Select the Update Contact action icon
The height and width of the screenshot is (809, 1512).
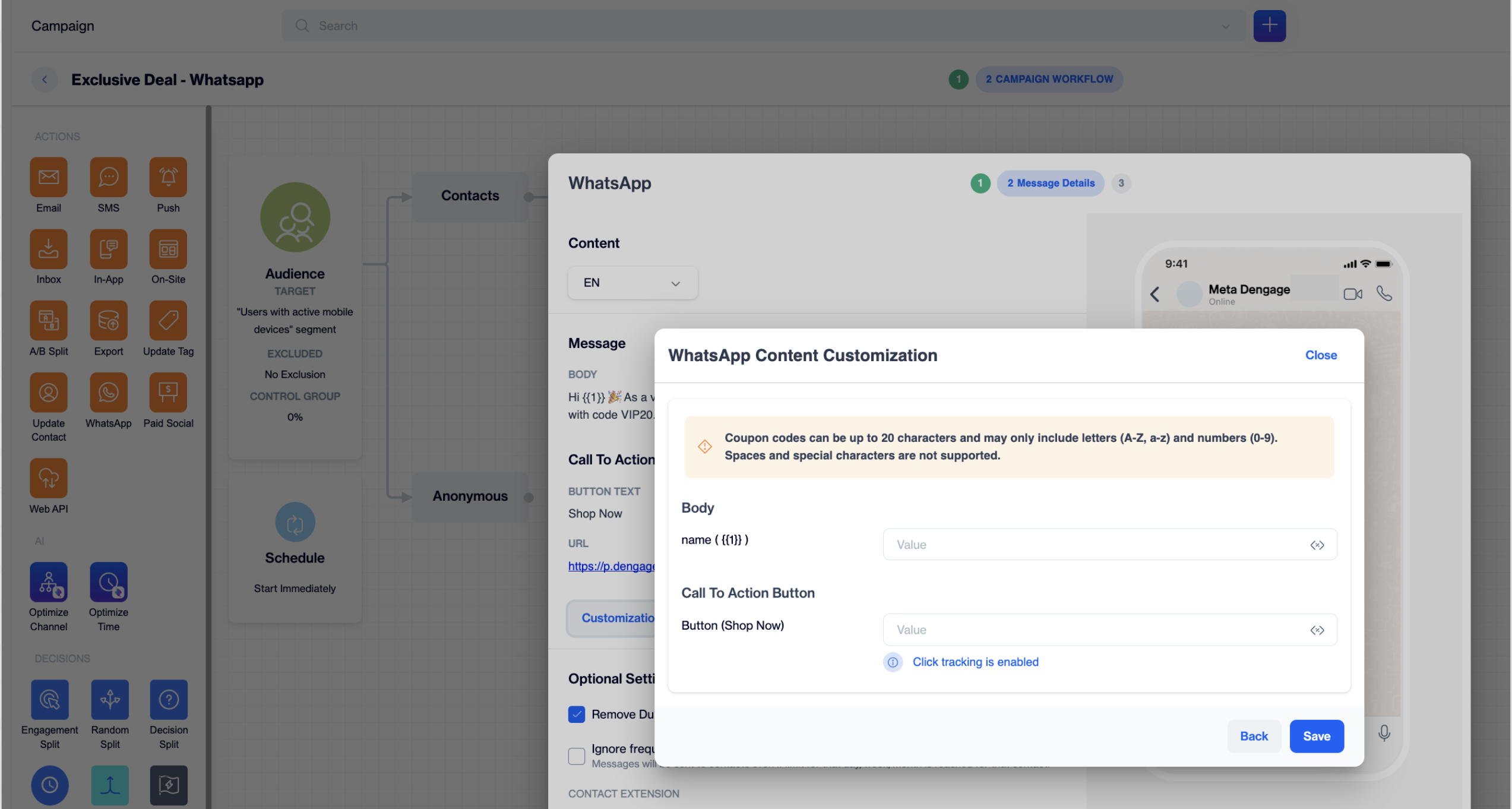[x=49, y=393]
